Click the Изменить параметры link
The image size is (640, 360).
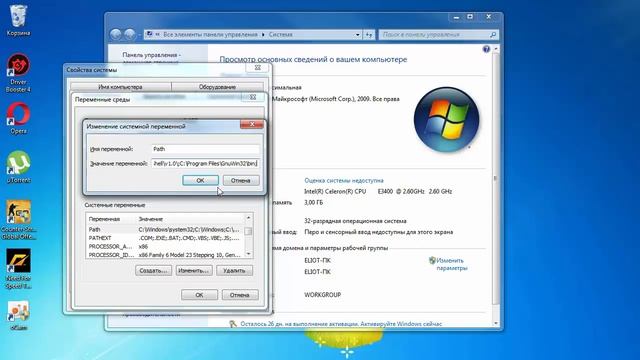451,264
